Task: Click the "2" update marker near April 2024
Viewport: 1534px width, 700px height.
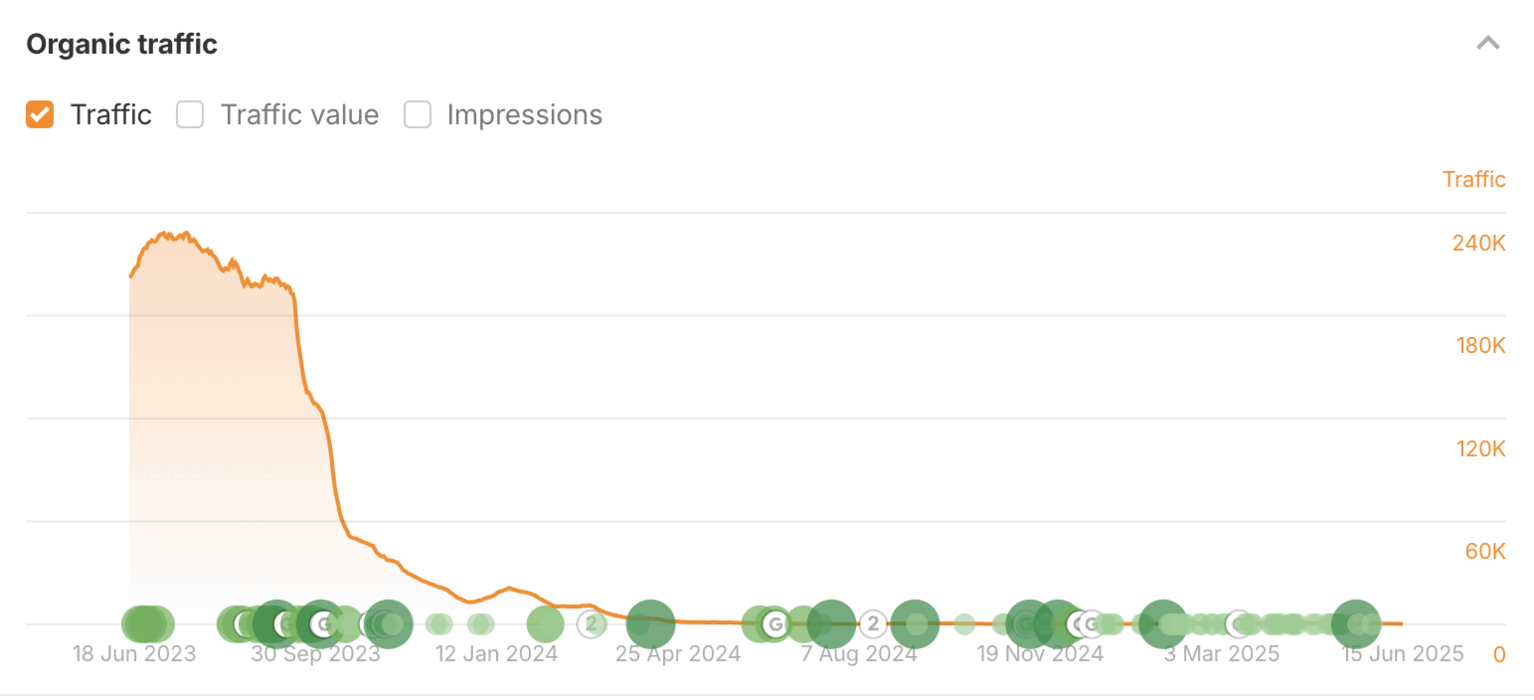Action: 591,625
